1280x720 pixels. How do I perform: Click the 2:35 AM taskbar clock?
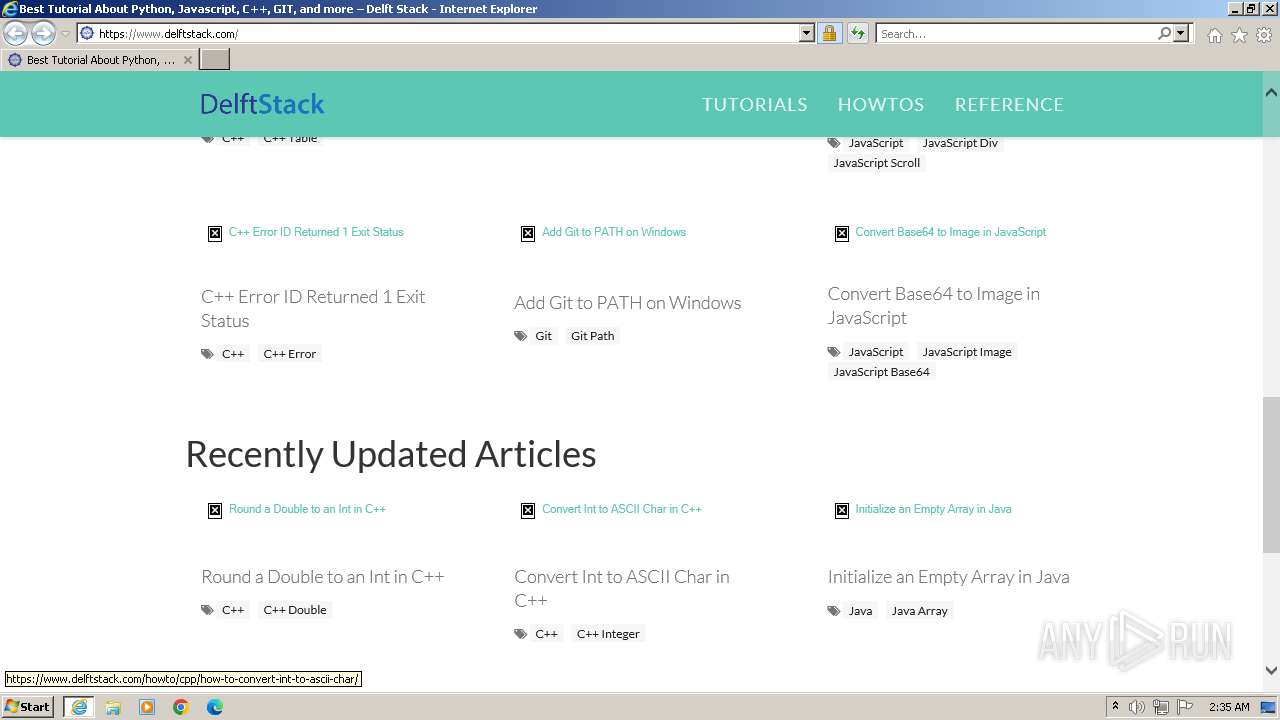1229,707
